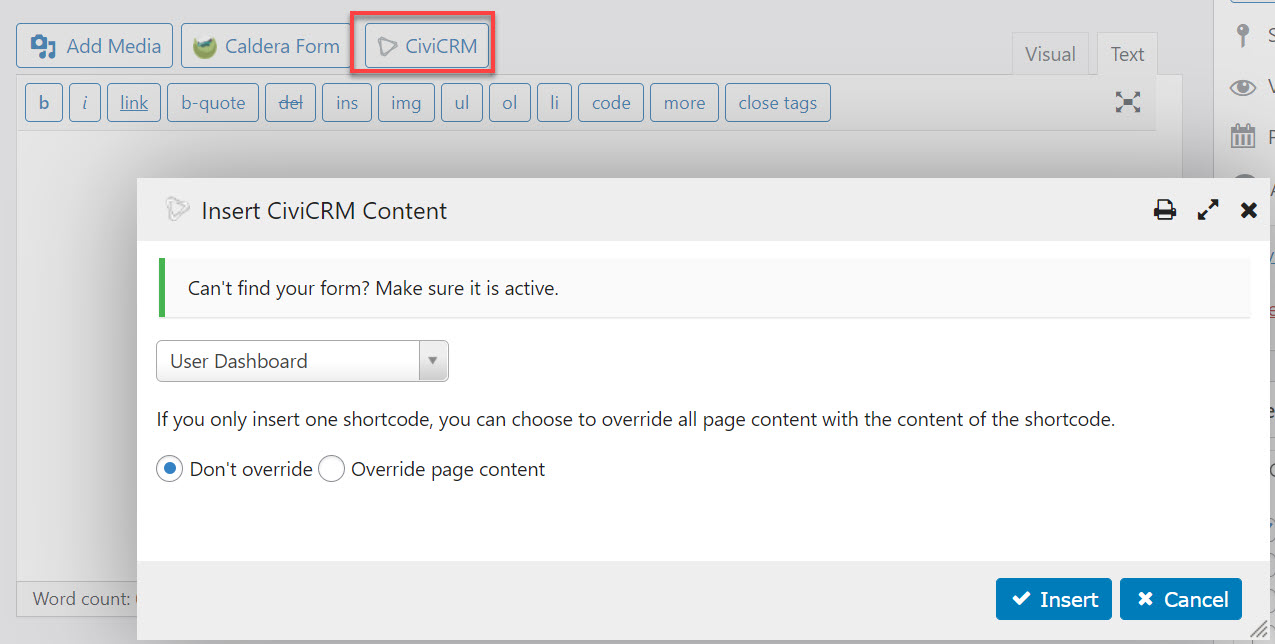
Task: Click the del strikethrough button
Action: coord(290,103)
